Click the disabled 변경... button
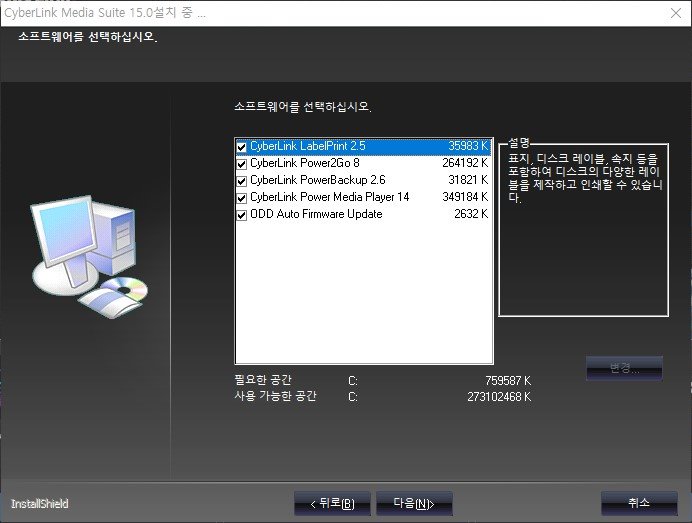This screenshot has height=523, width=692. [624, 368]
